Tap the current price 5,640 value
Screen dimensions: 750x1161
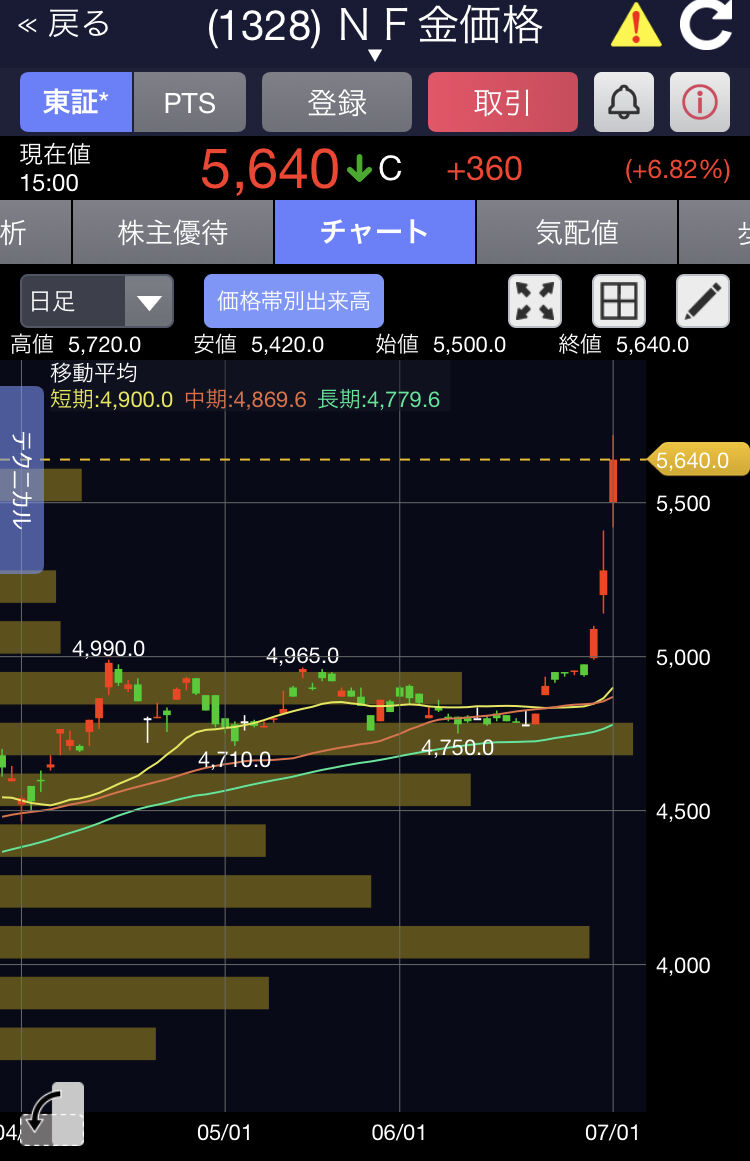(x=269, y=170)
